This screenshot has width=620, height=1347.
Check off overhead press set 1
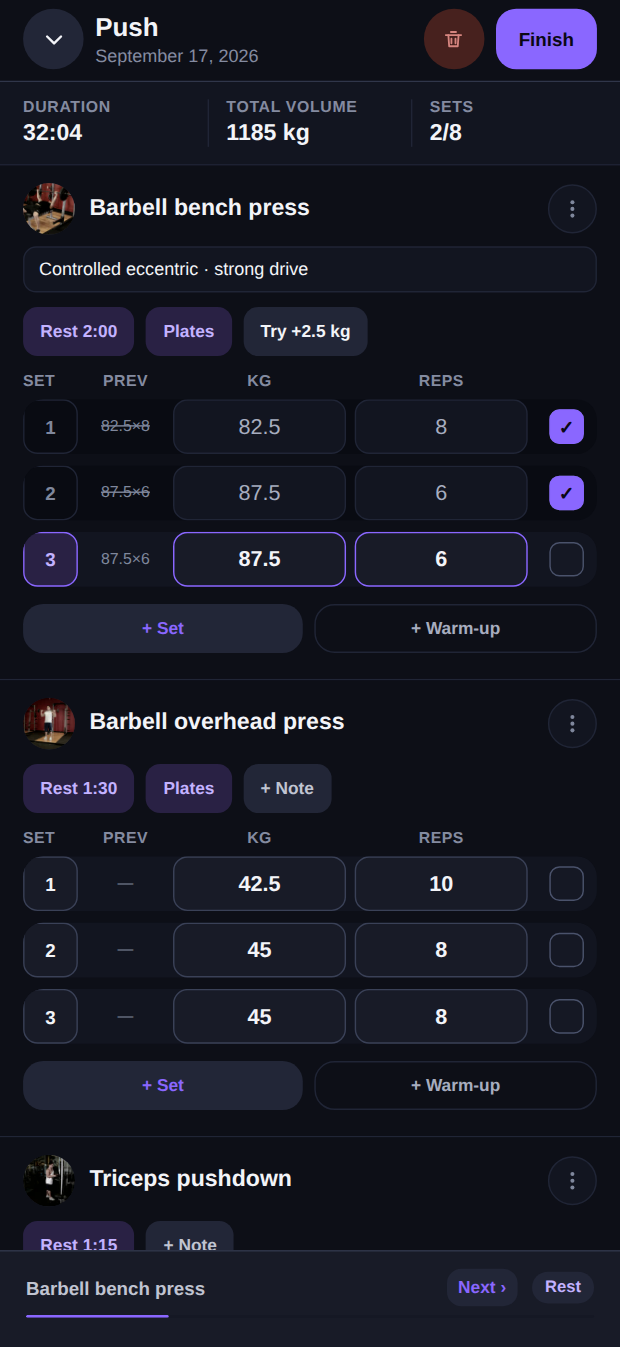[566, 884]
